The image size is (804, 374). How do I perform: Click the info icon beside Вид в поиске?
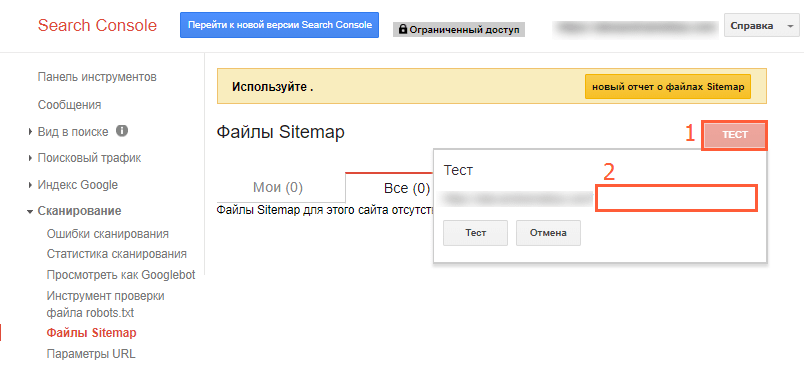coord(122,131)
